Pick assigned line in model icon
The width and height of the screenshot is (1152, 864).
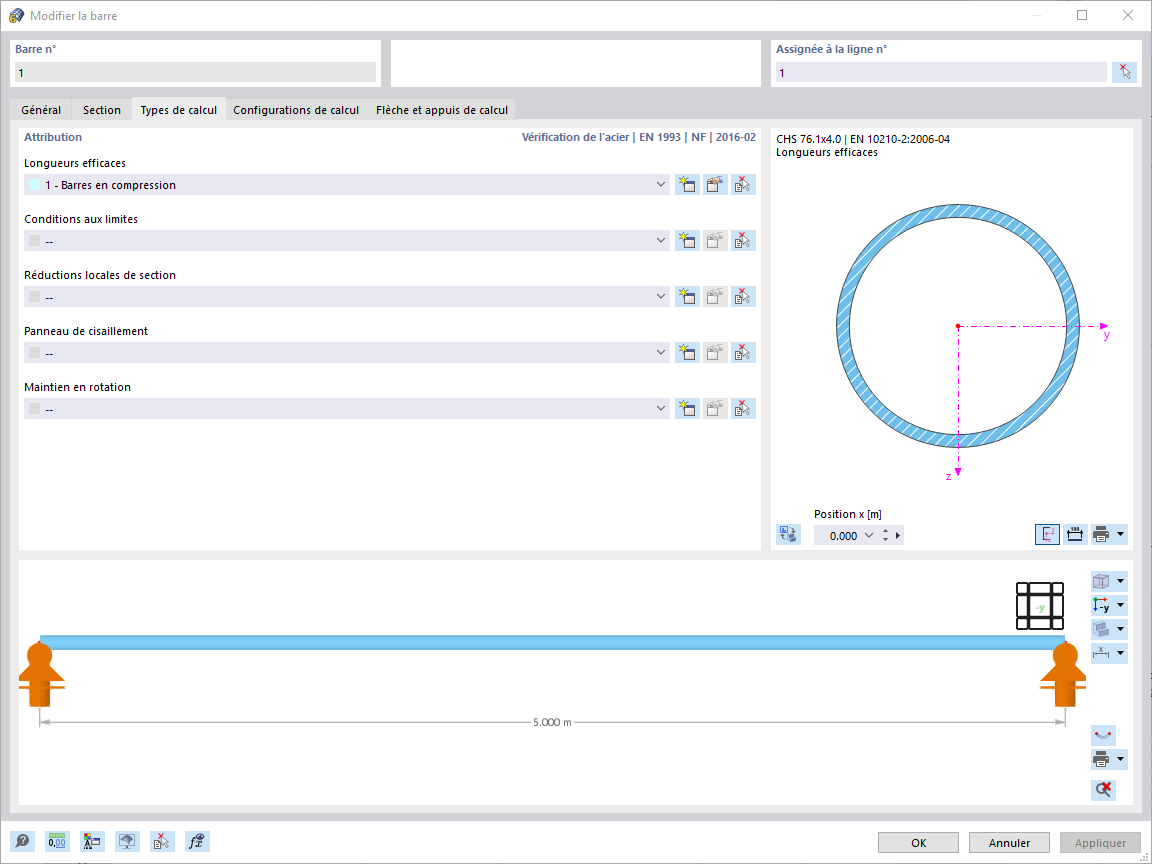click(x=1124, y=72)
